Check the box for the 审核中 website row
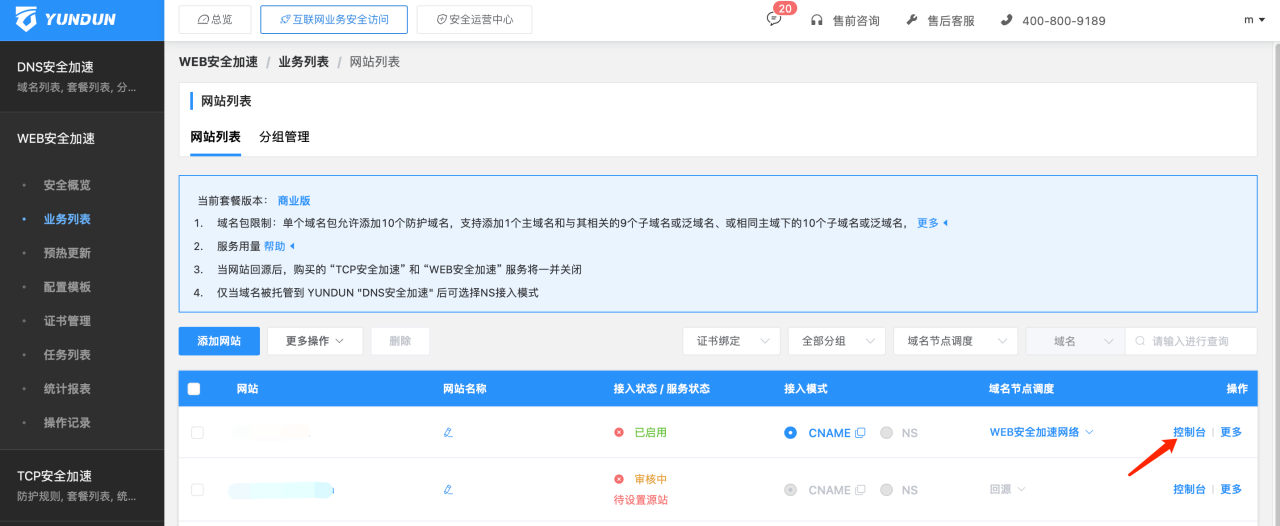Viewport: 1280px width, 526px height. pyautogui.click(x=197, y=490)
